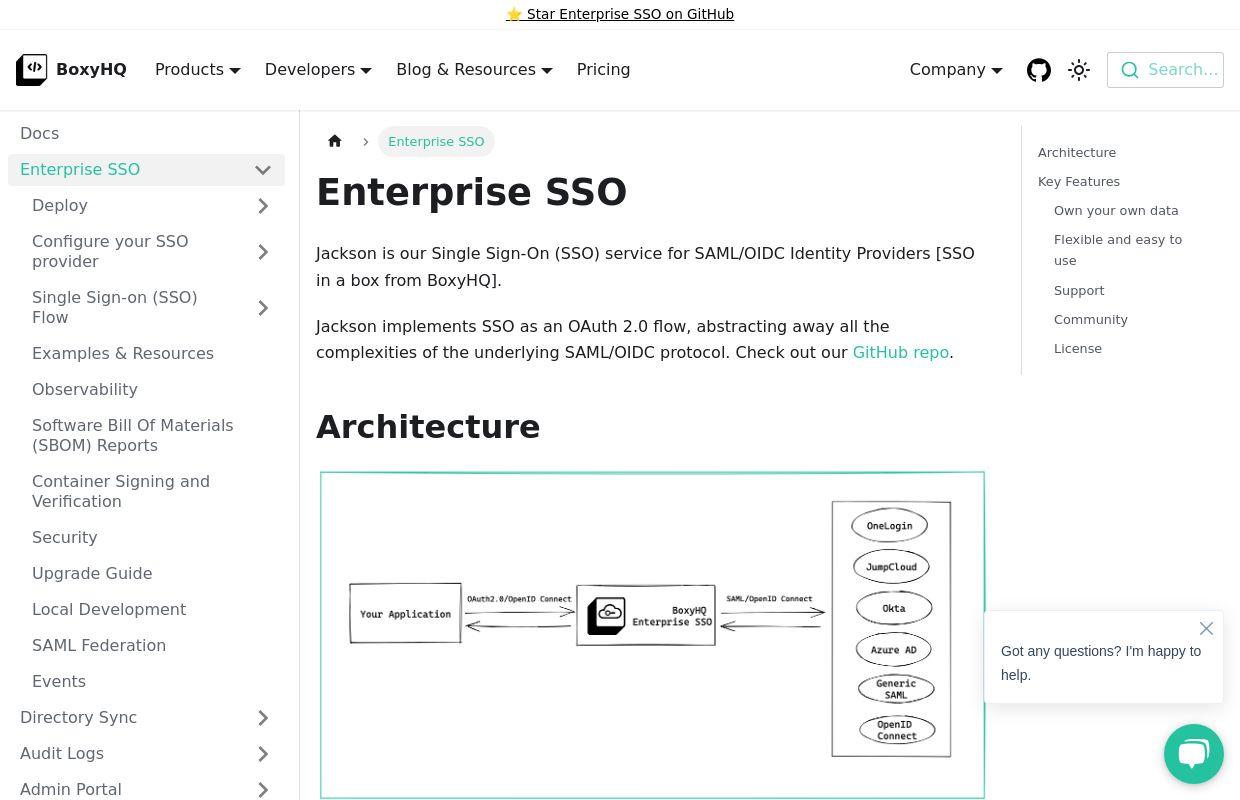This screenshot has width=1240, height=800.
Task: Open the GitHub repository icon in navbar
Action: pyautogui.click(x=1039, y=70)
